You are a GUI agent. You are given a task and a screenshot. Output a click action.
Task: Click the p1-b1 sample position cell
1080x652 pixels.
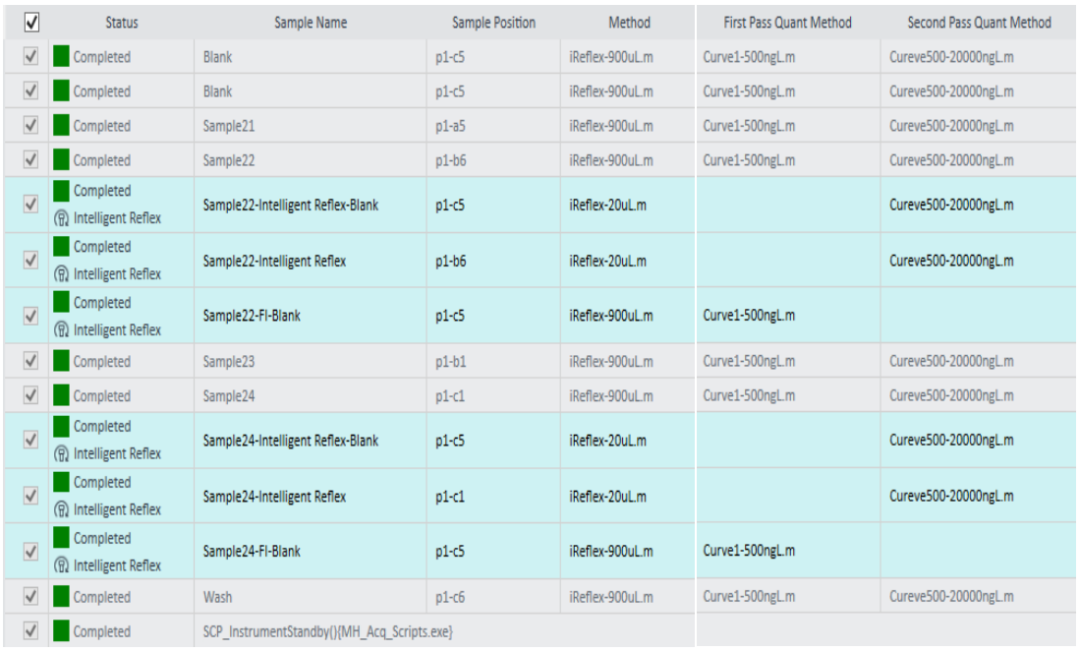click(493, 361)
